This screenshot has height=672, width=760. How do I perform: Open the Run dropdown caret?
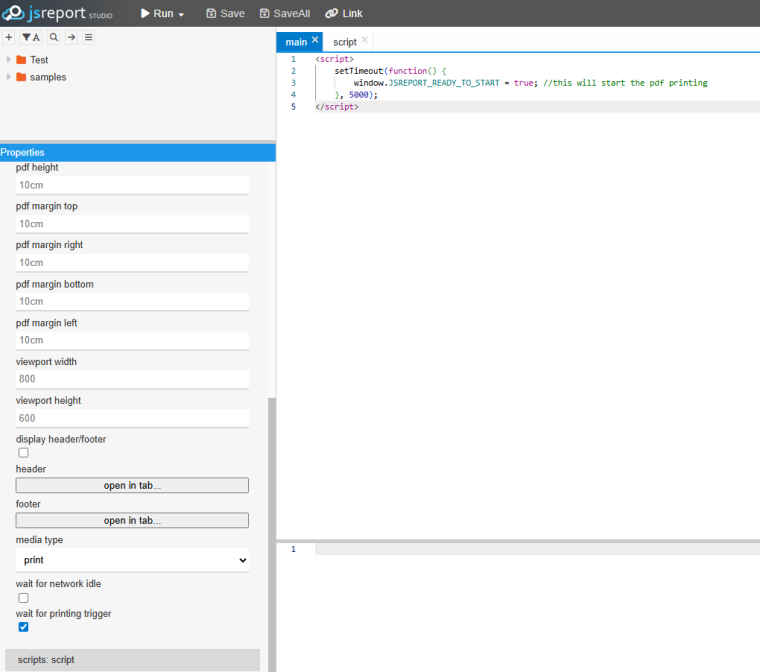click(x=181, y=15)
